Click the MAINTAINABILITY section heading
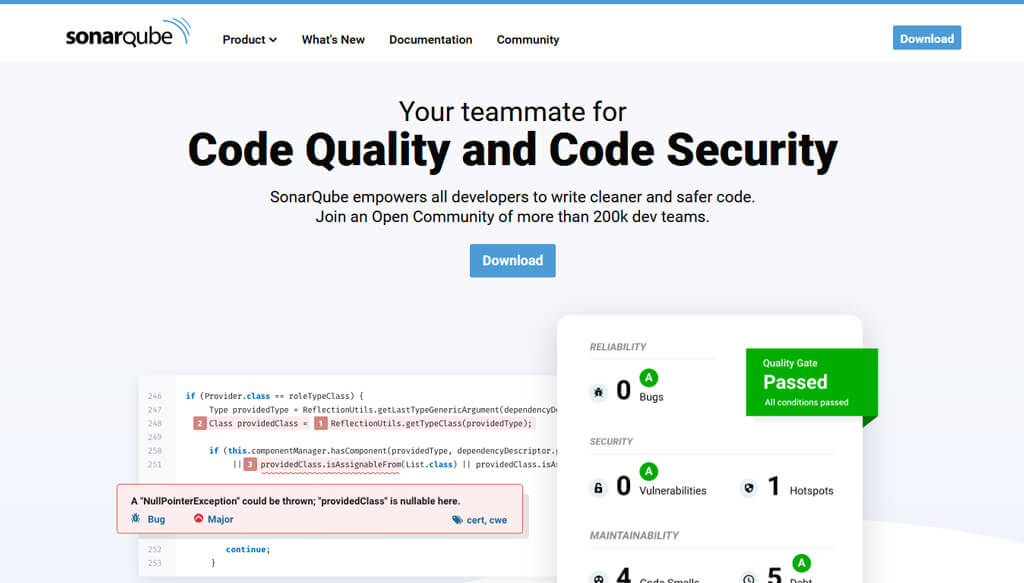This screenshot has height=583, width=1024. 634,535
